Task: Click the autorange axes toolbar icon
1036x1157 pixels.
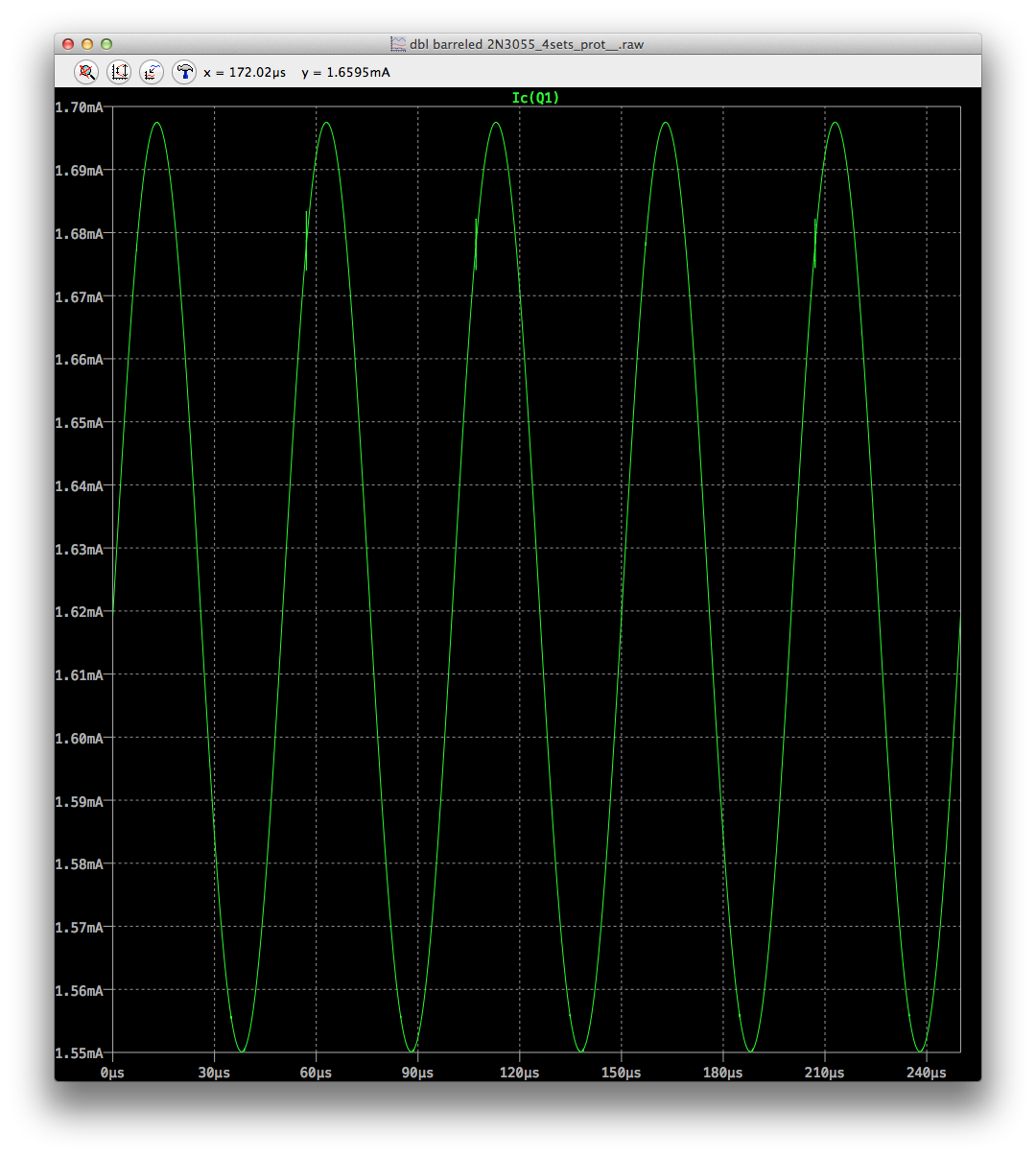Action: pyautogui.click(x=152, y=72)
